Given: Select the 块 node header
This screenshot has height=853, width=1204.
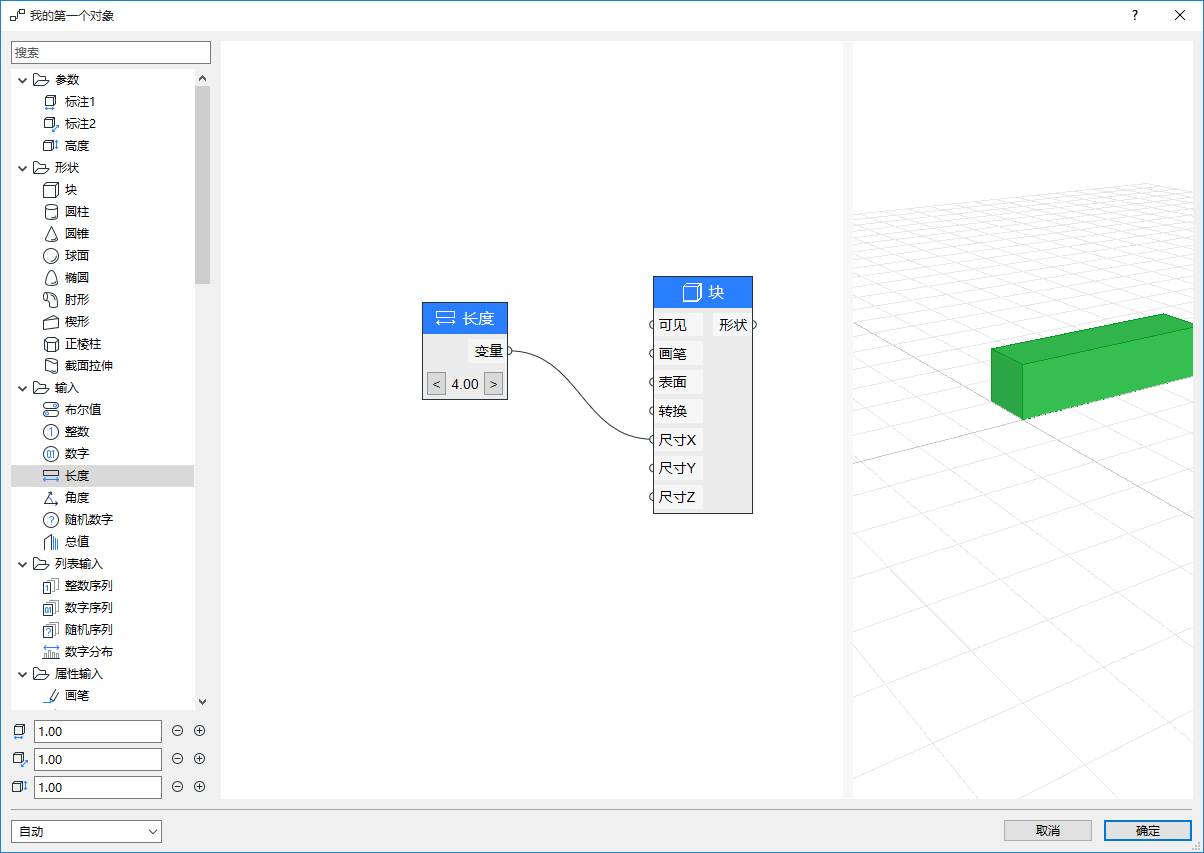Looking at the screenshot, I should [x=703, y=293].
